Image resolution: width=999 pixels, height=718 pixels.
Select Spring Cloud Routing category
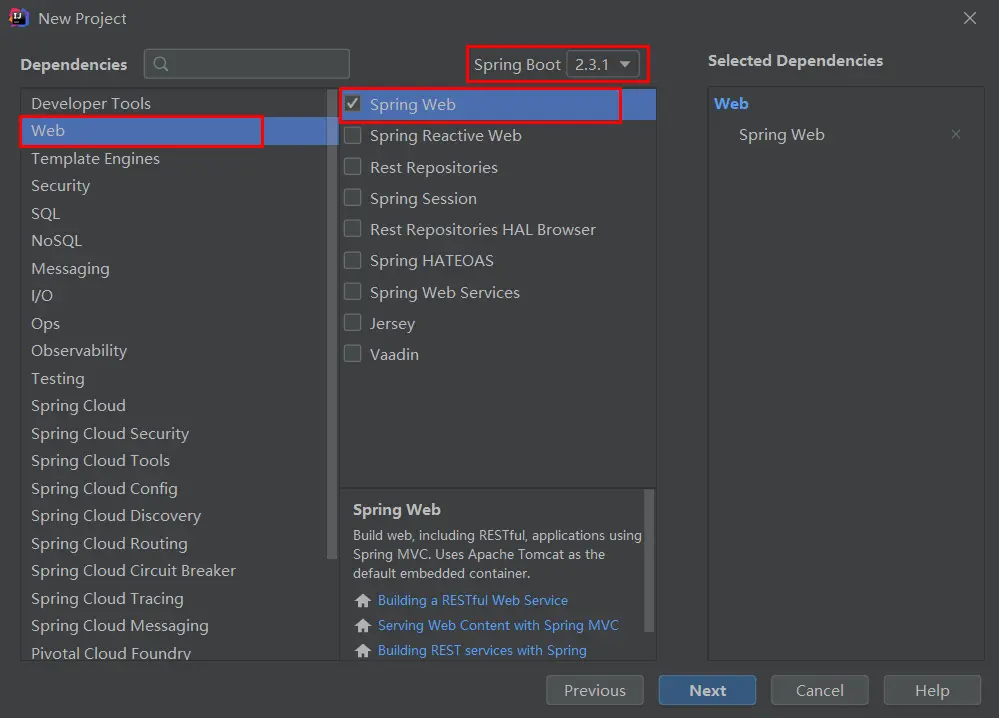(174, 543)
